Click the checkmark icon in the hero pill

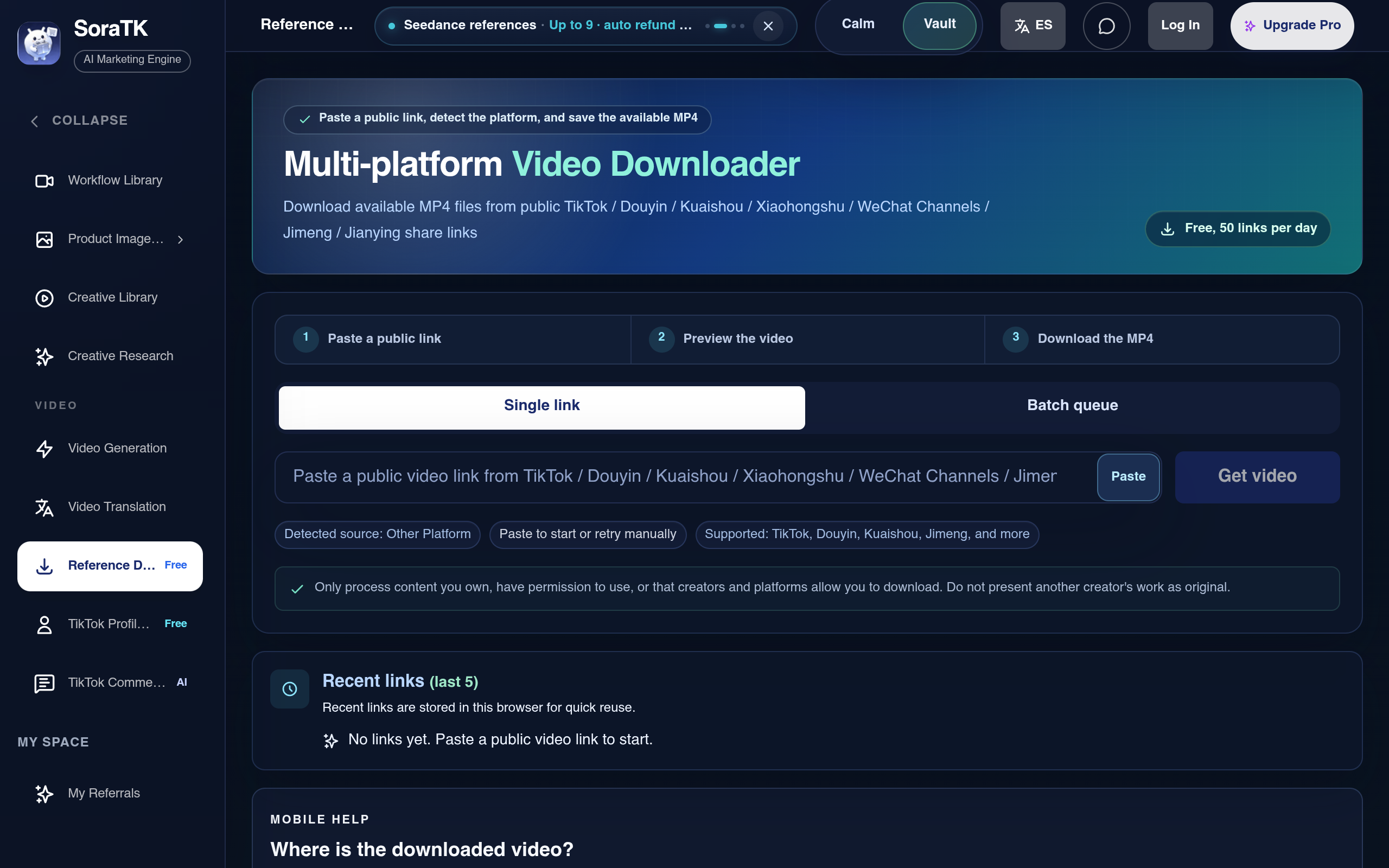(x=305, y=119)
